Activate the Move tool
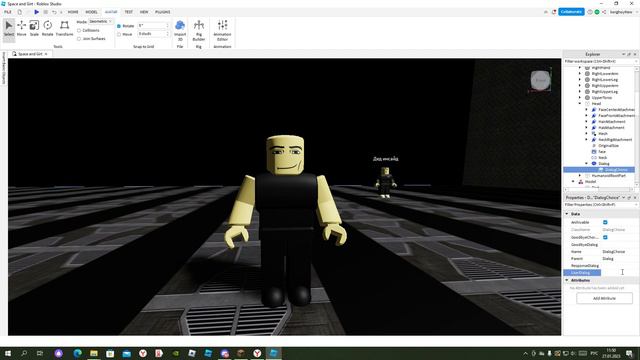The width and height of the screenshot is (640, 360). (x=21, y=29)
